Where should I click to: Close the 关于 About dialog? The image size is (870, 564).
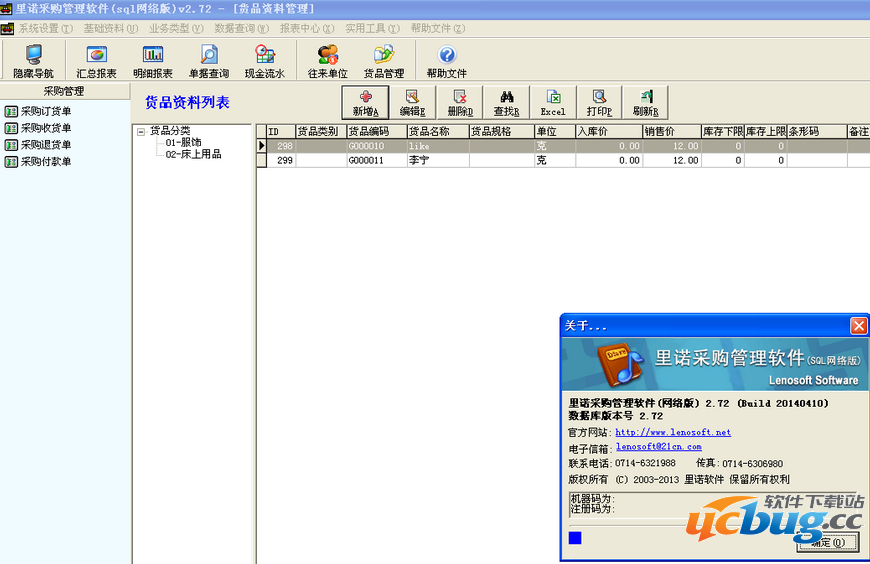click(858, 326)
